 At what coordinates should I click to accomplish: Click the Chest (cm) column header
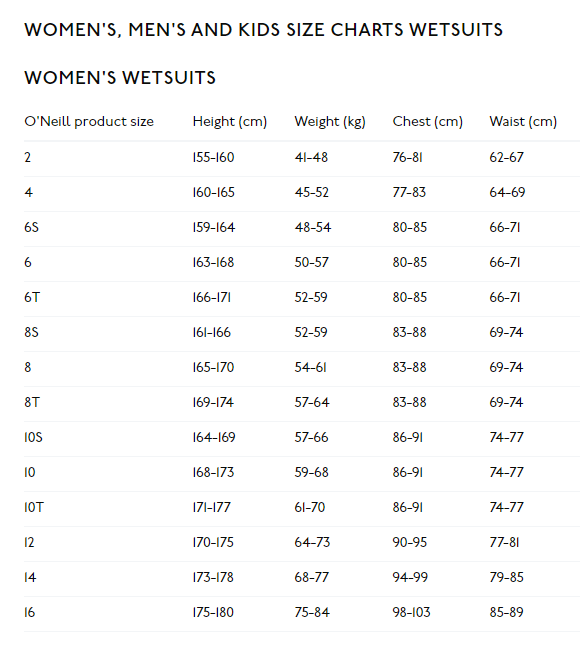428,121
